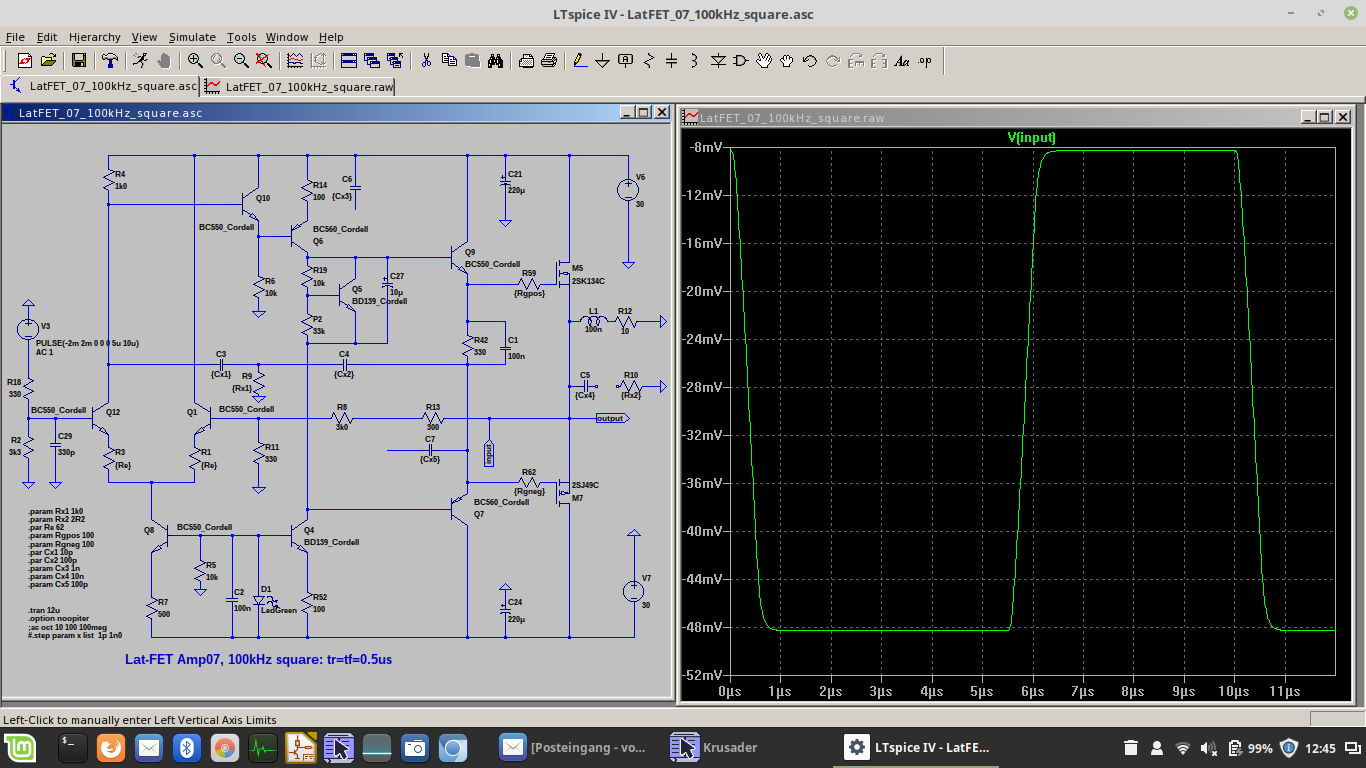
Task: Save the schematic with the floppy icon
Action: (79, 61)
